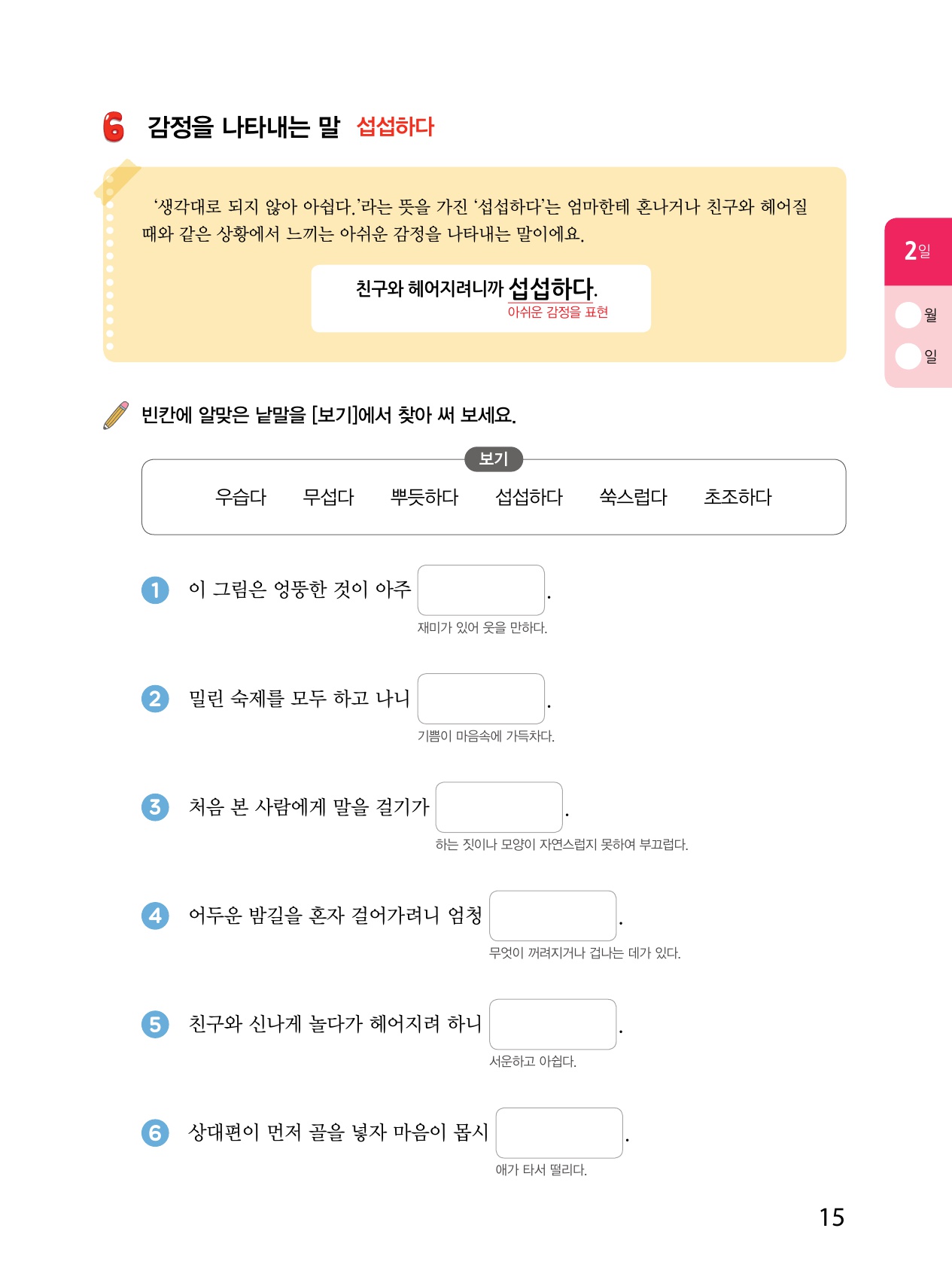Viewport: 952px width, 1280px height.
Task: Mark the white circle next to 월
Action: pos(908,315)
